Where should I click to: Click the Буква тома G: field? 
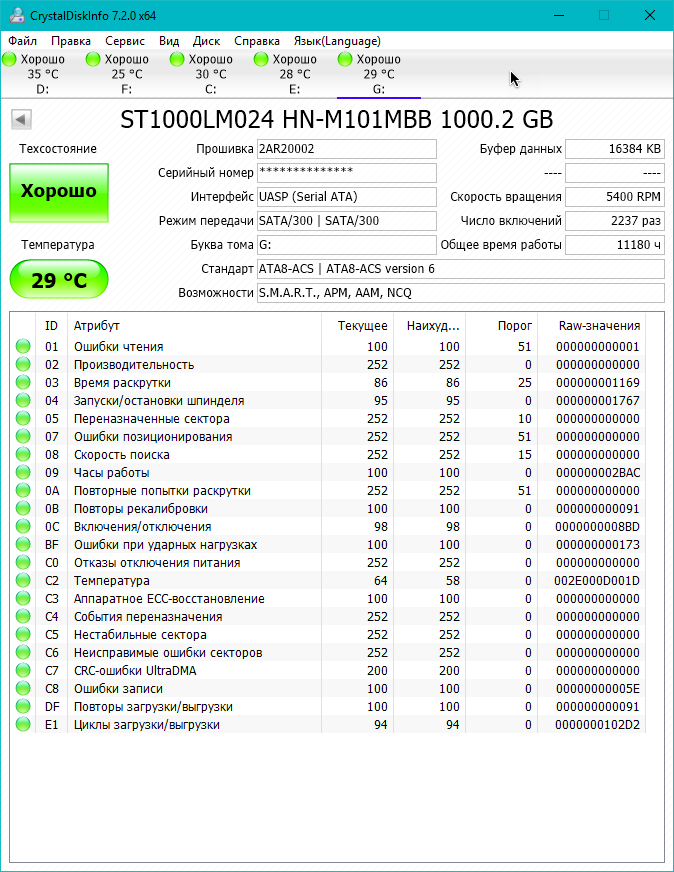coord(346,245)
